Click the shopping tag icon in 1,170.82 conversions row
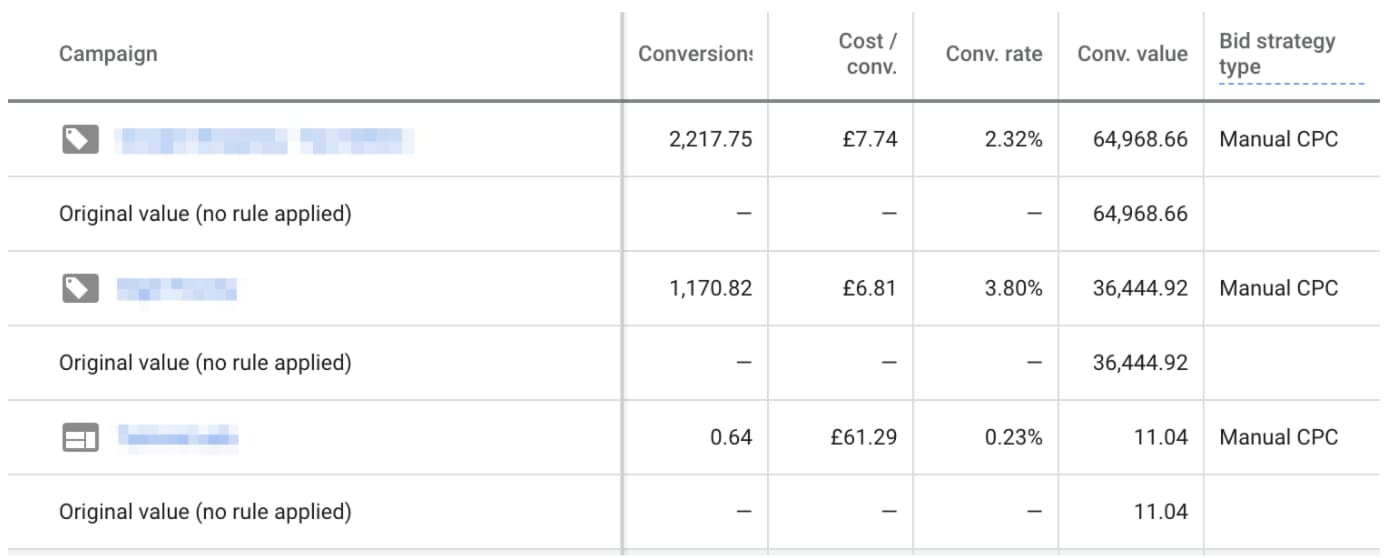1392x558 pixels. click(81, 289)
